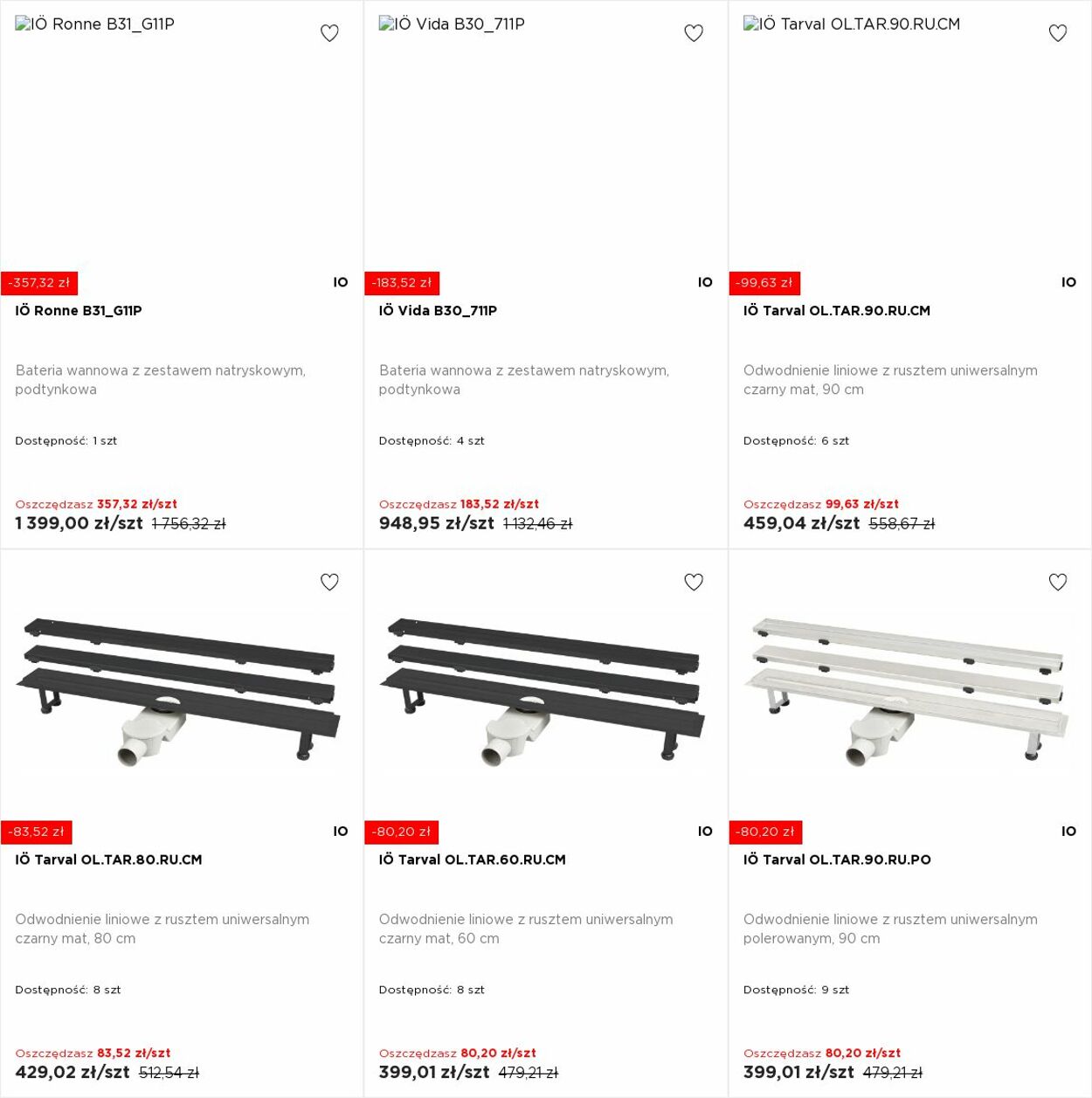Click IO brand logo on Ronne card
Screen dimensions: 1092x1098
[341, 282]
